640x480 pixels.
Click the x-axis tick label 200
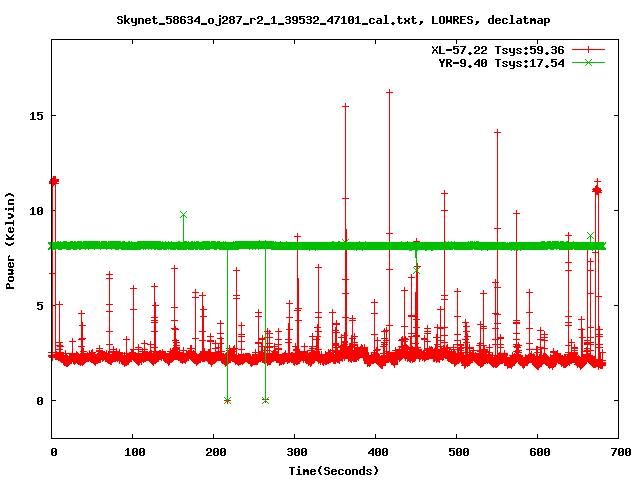coord(216,452)
